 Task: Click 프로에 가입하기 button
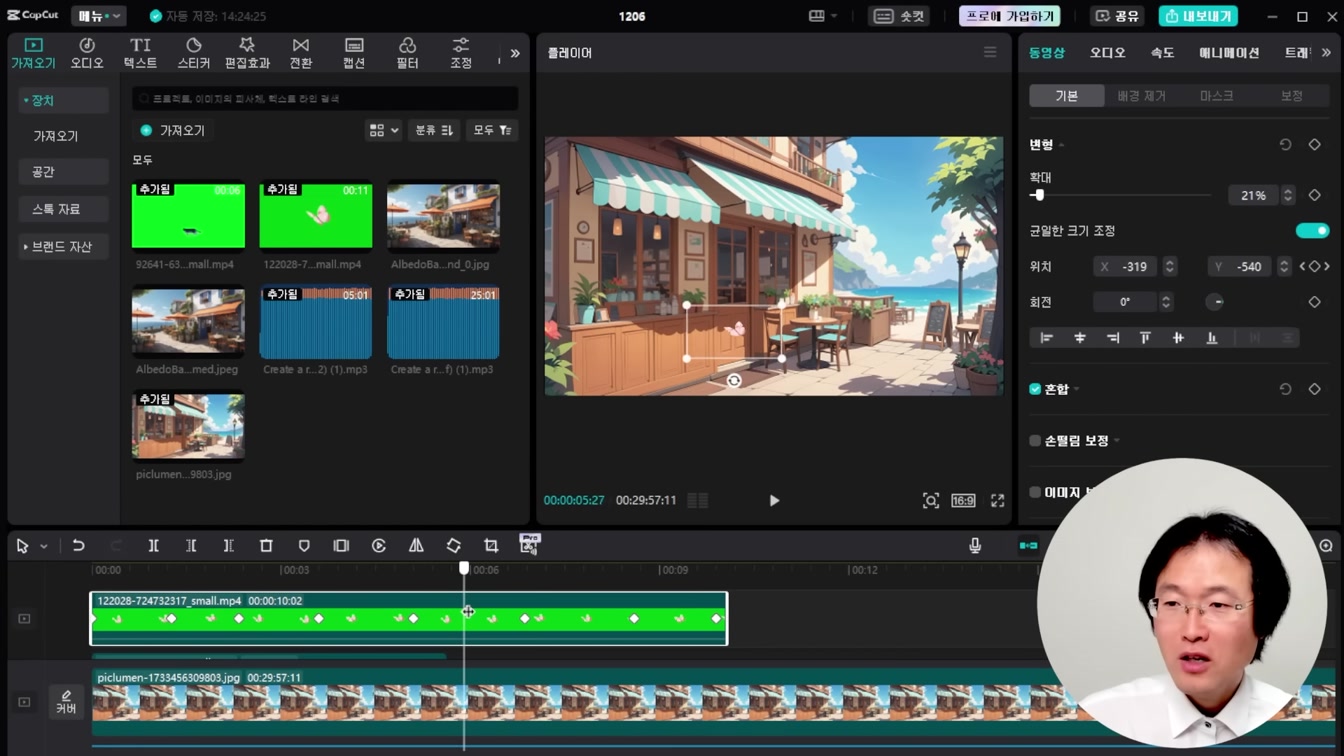[x=1010, y=16]
